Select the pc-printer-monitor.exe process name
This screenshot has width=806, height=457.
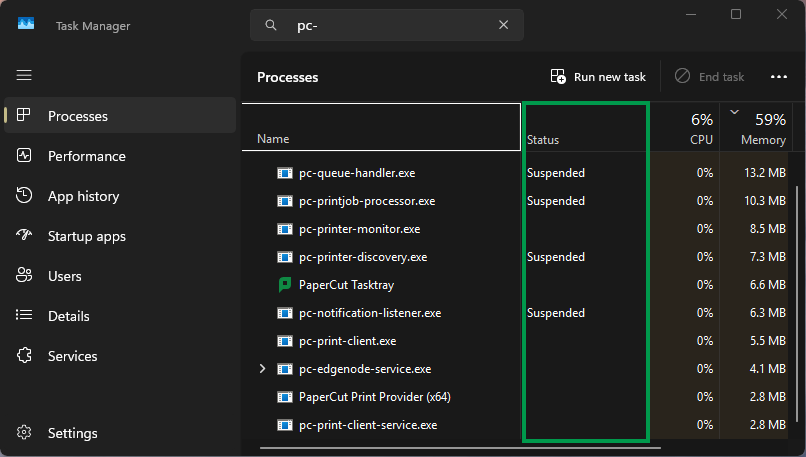(360, 229)
